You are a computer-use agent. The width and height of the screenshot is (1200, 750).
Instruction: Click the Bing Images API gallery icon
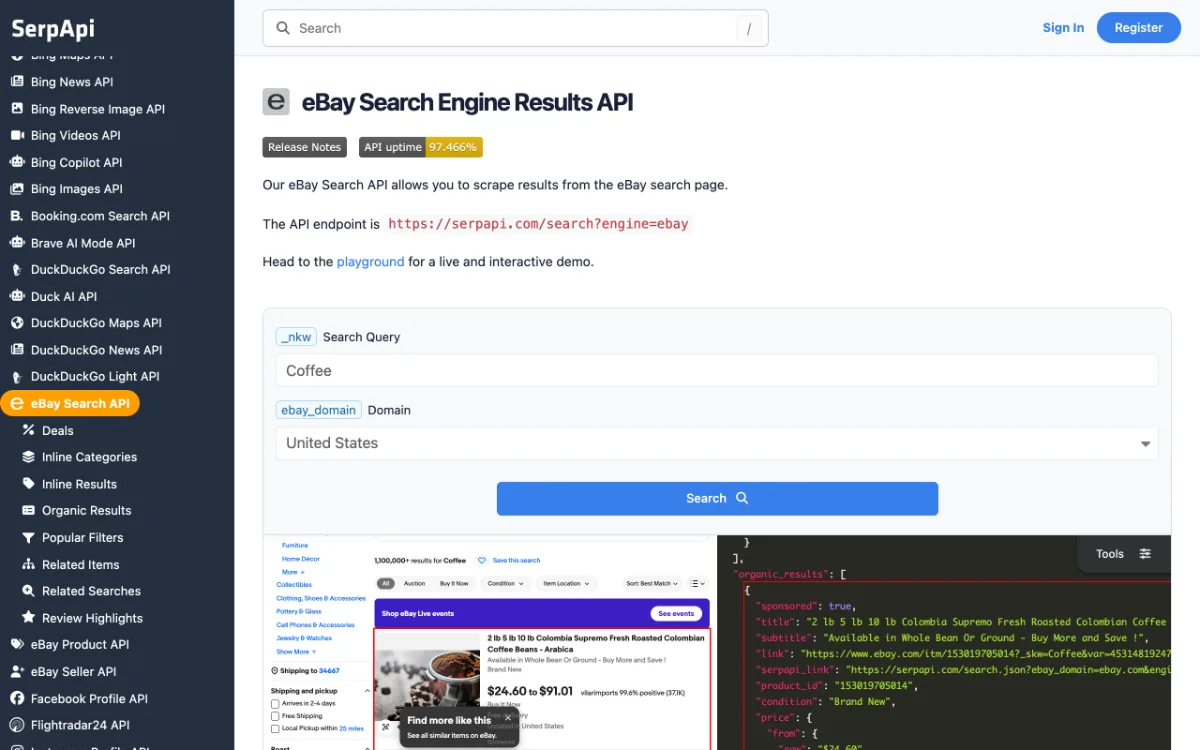[x=17, y=189]
